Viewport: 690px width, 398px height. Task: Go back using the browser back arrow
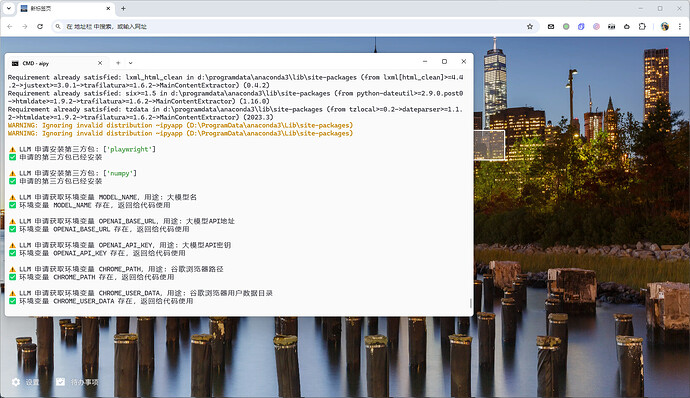tap(10, 26)
